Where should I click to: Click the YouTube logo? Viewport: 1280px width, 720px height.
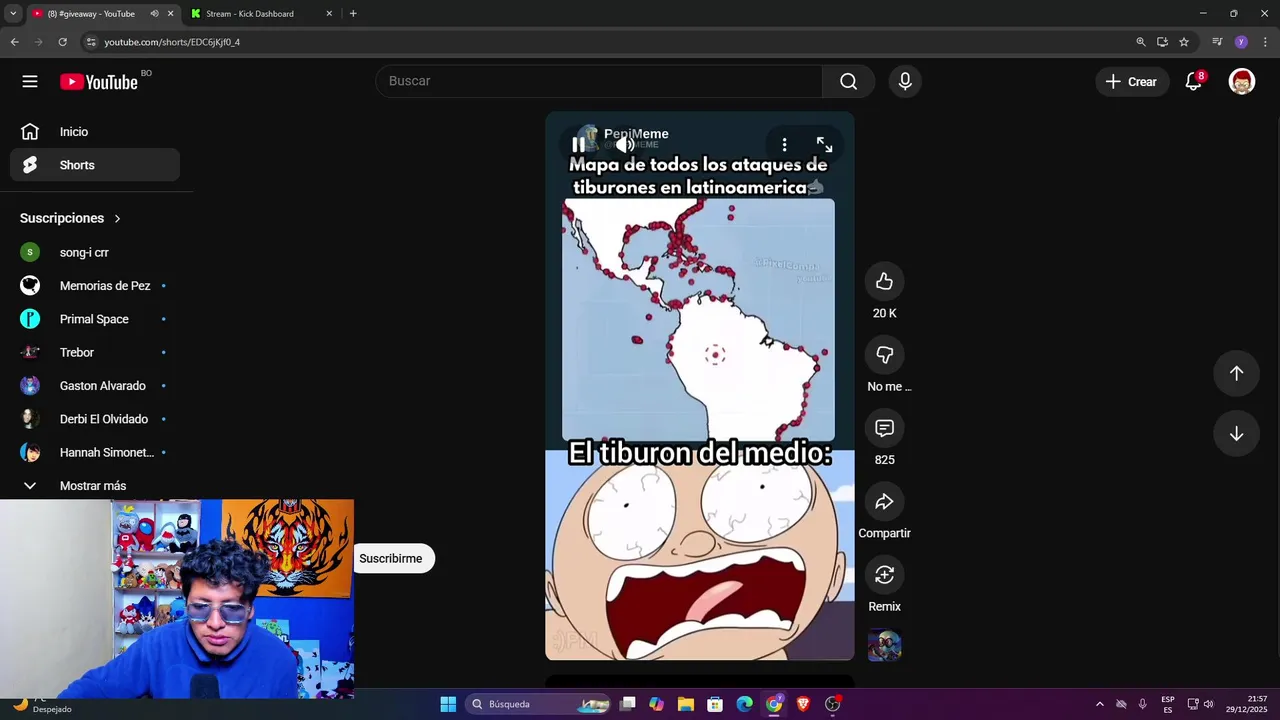pos(98,82)
